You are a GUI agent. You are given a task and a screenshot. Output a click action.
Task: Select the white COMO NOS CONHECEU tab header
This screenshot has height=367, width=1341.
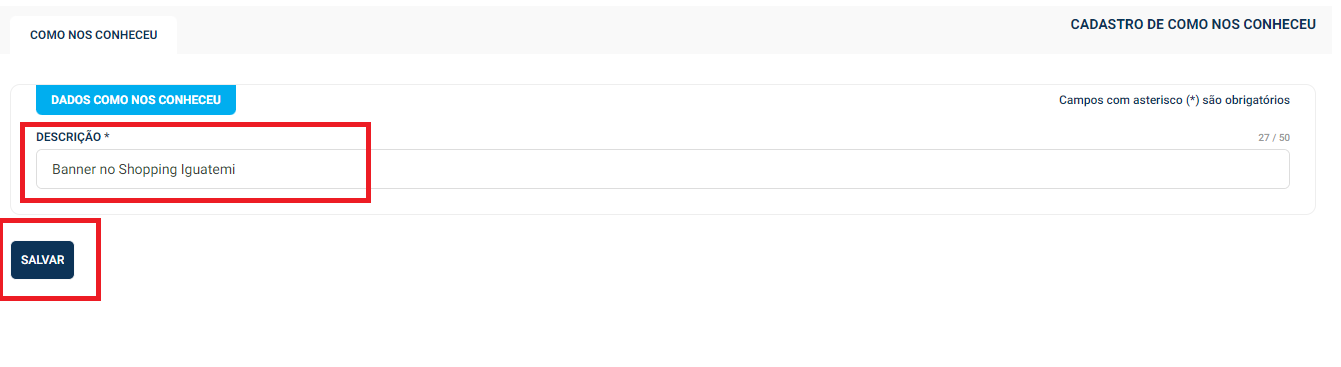point(93,34)
